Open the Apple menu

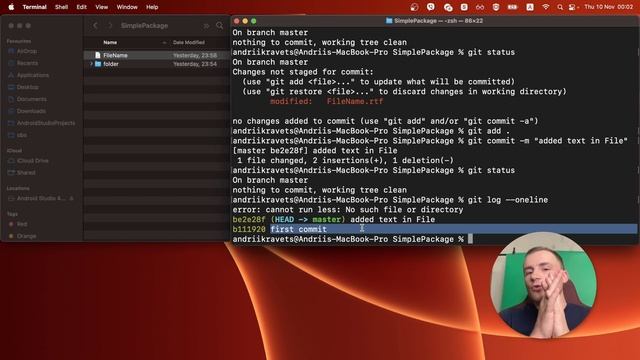point(11,7)
